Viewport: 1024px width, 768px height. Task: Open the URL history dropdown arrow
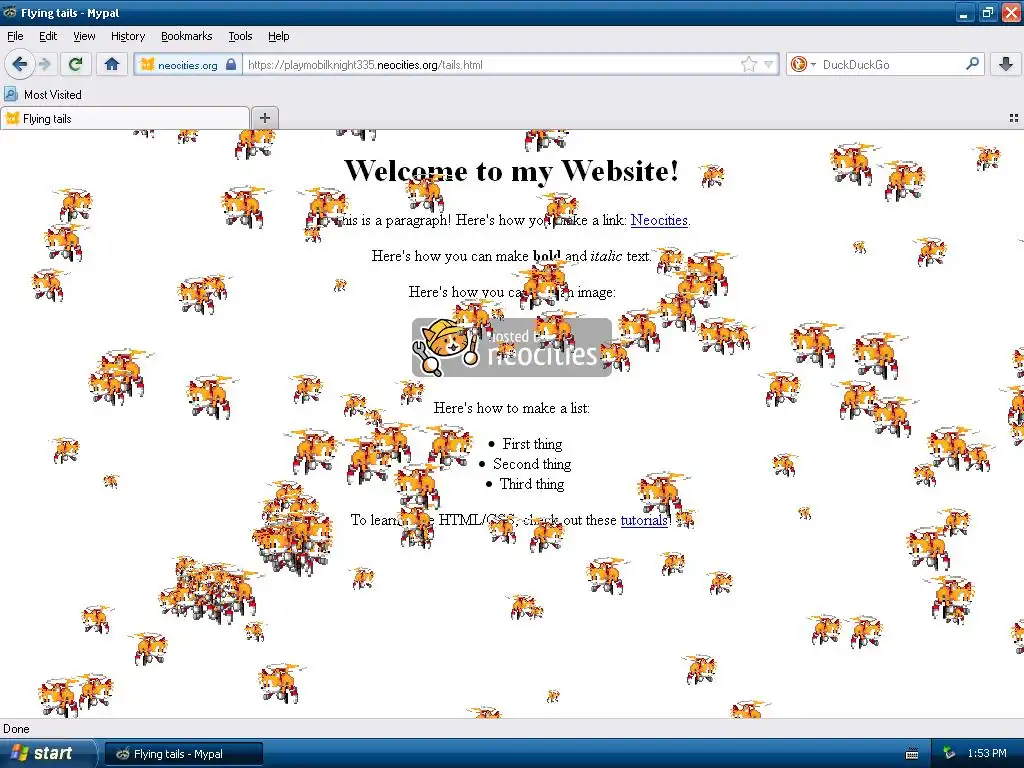(769, 64)
